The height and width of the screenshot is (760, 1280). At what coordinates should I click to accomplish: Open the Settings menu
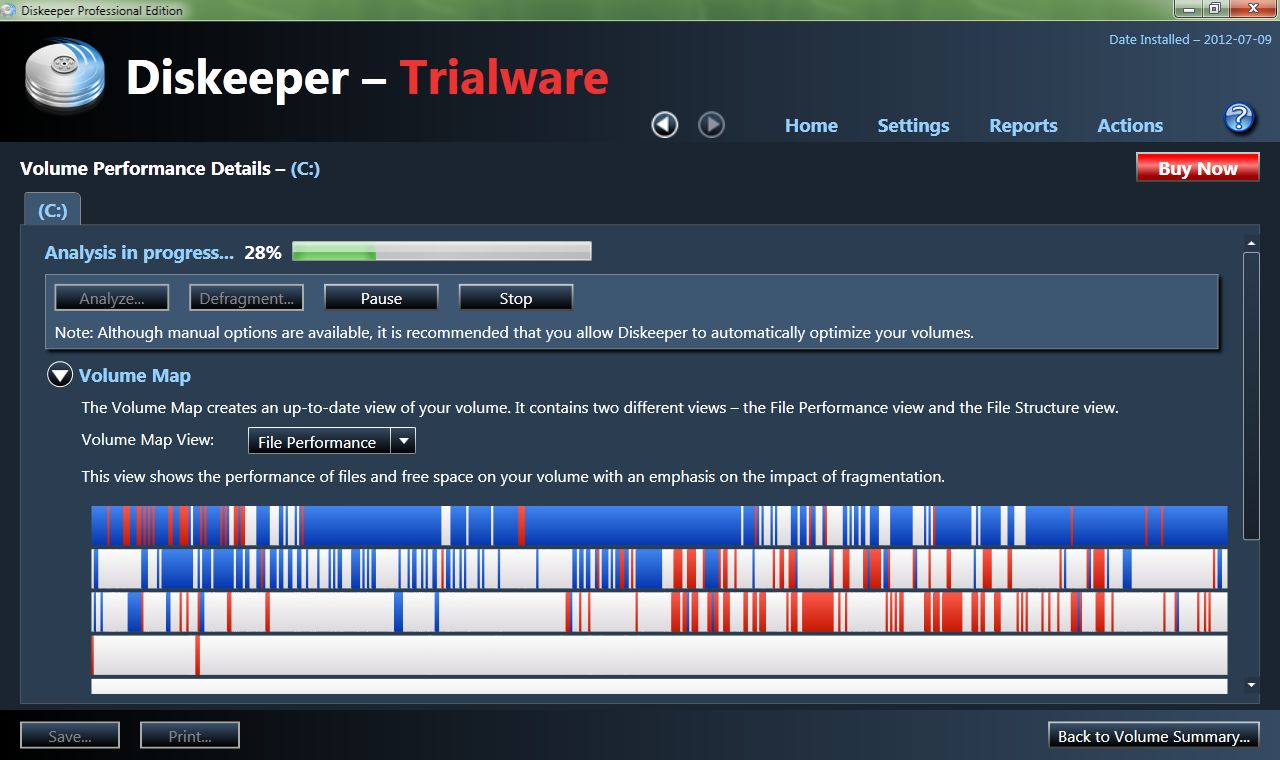(x=913, y=126)
